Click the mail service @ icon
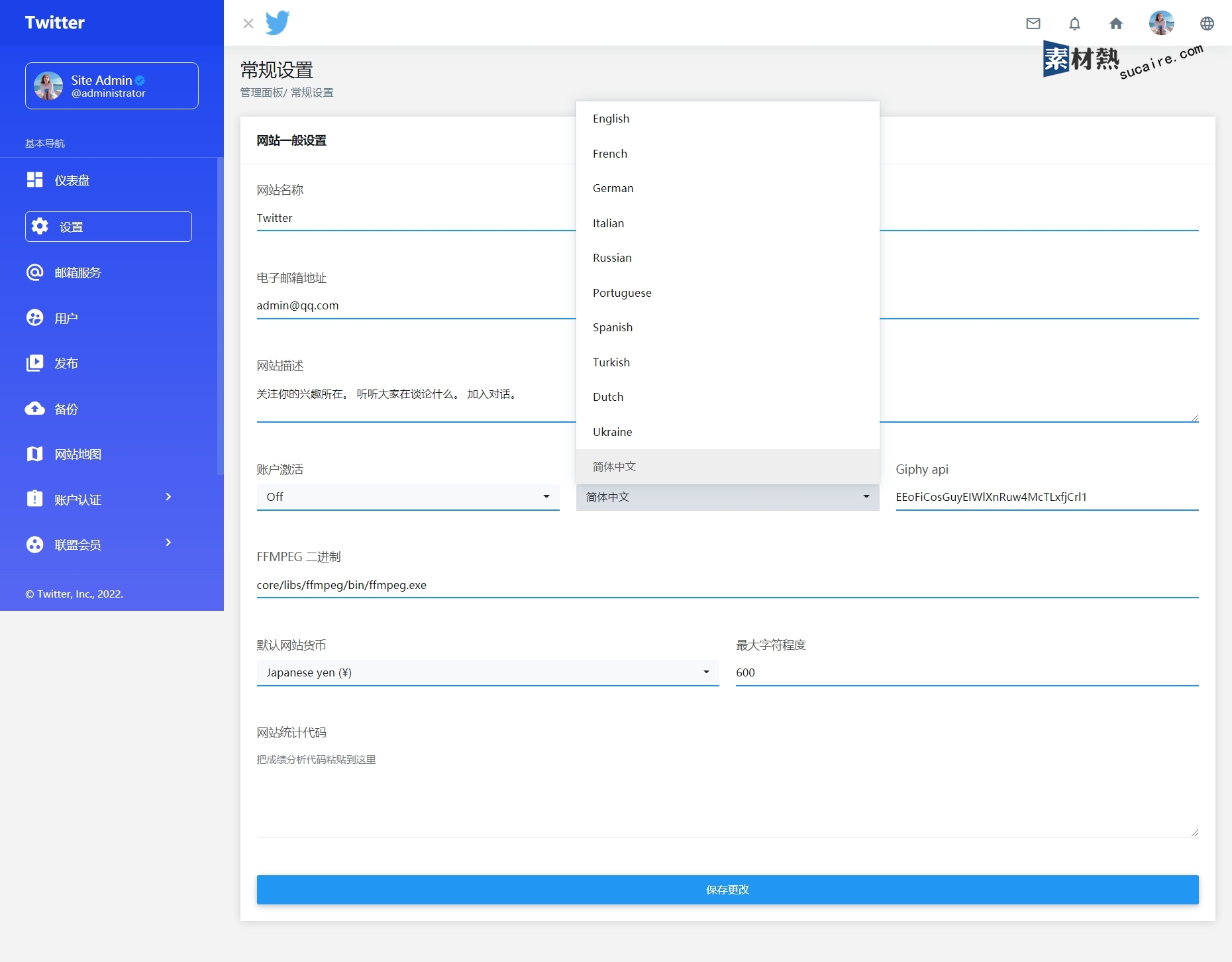The image size is (1232, 962). [34, 272]
